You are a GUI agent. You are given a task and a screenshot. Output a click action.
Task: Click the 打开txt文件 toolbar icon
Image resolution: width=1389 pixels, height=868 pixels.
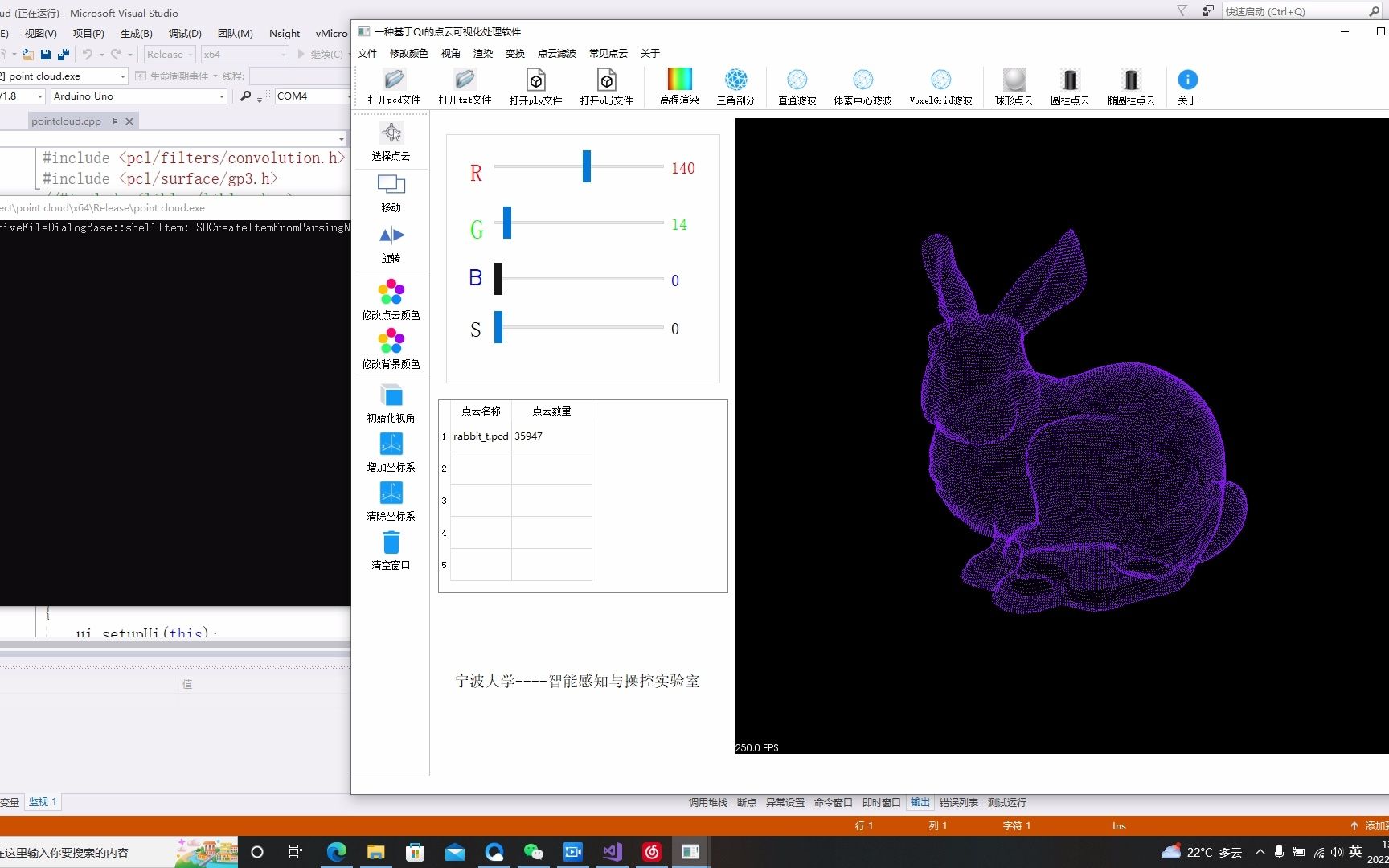click(x=465, y=87)
